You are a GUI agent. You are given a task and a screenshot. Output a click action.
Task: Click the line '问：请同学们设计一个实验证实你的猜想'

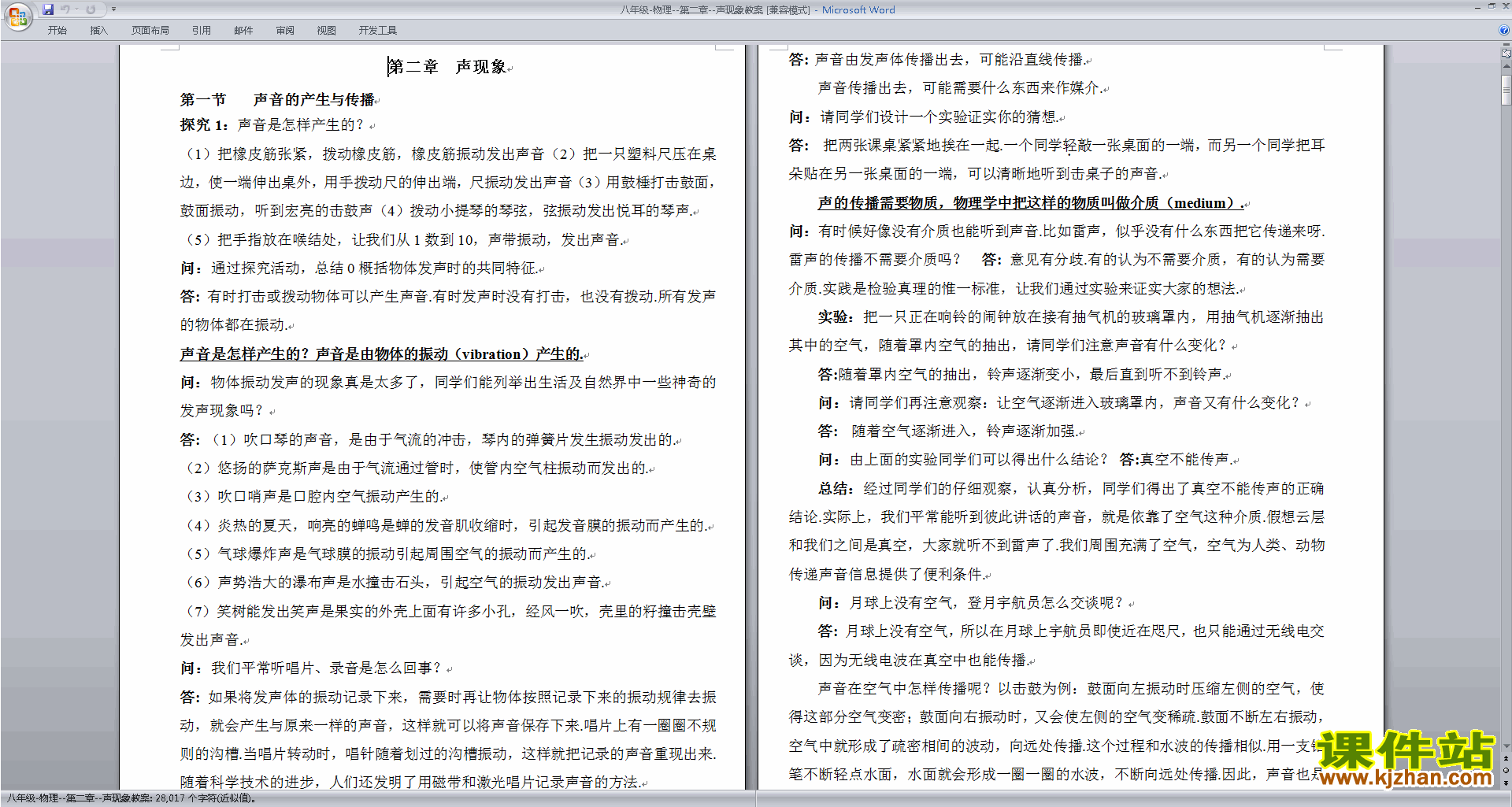tap(925, 117)
